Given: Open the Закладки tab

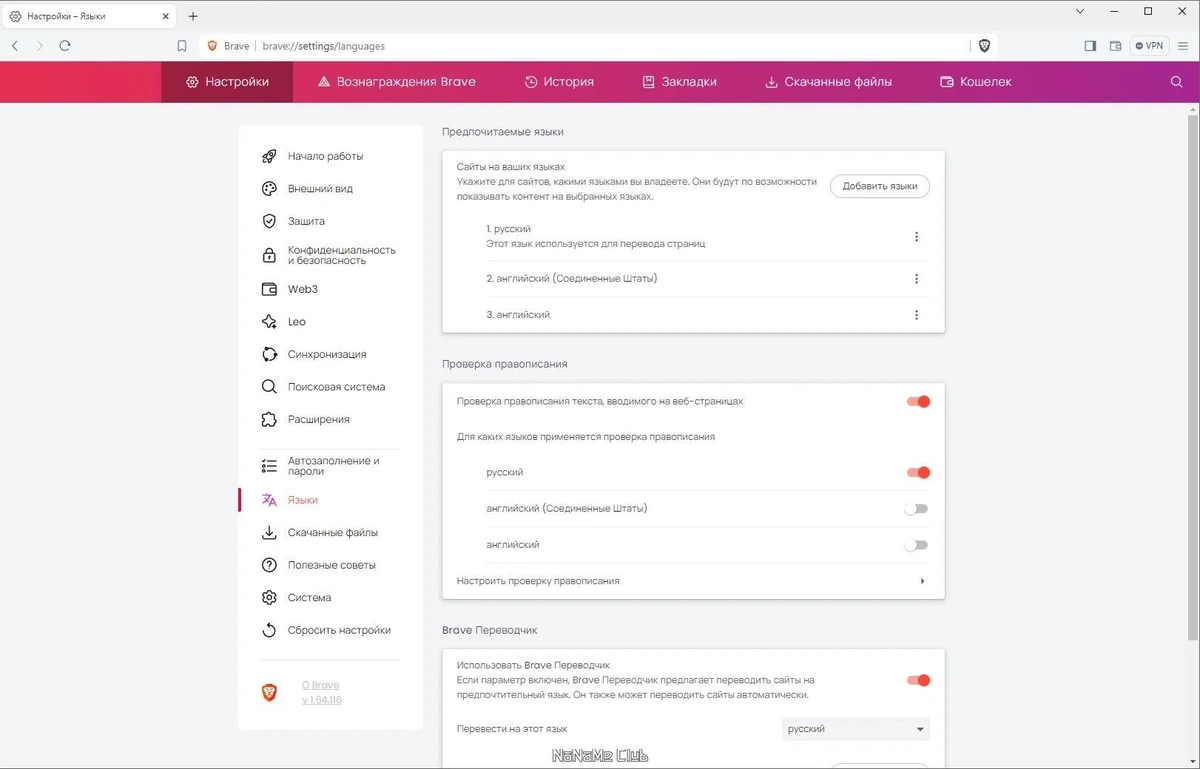Looking at the screenshot, I should 679,82.
